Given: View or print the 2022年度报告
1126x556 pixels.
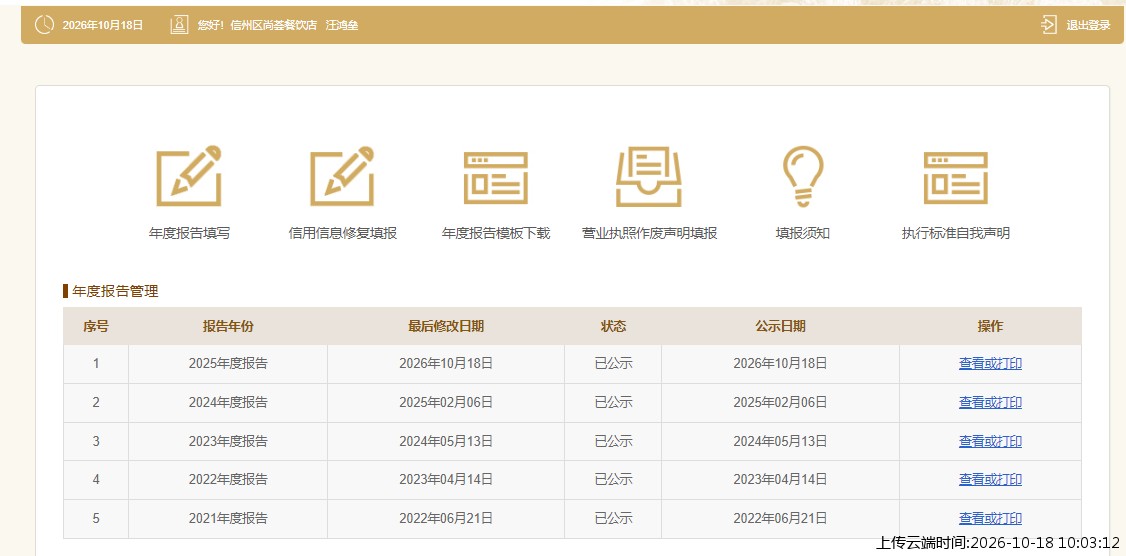Looking at the screenshot, I should [990, 479].
